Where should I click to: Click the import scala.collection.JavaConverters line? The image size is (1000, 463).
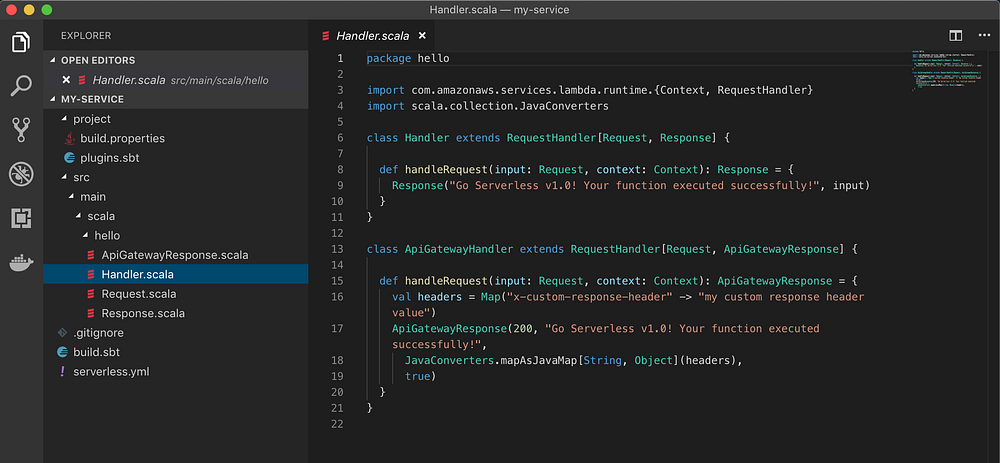[488, 106]
